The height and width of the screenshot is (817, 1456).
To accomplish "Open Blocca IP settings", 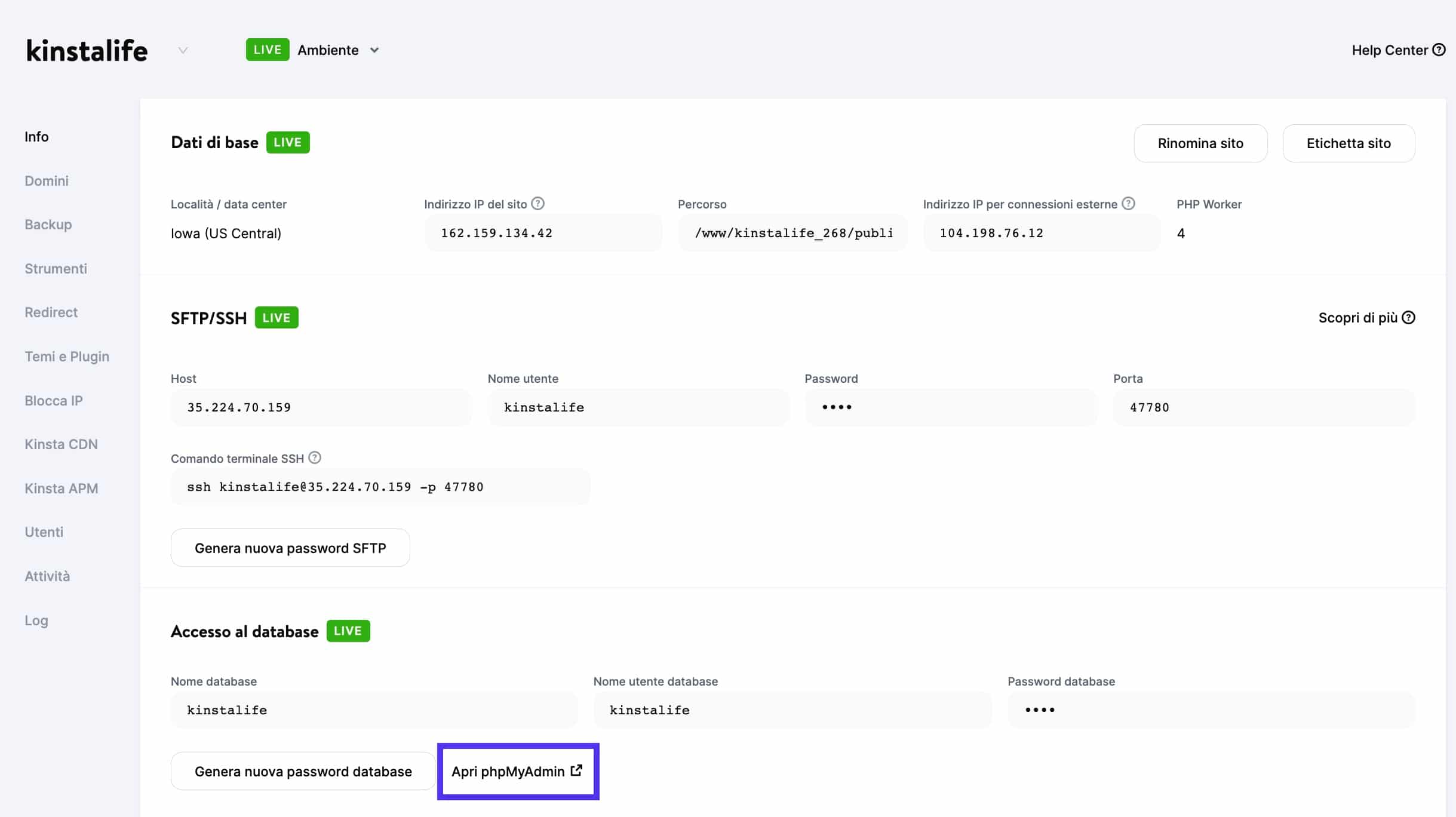I will pyautogui.click(x=54, y=400).
